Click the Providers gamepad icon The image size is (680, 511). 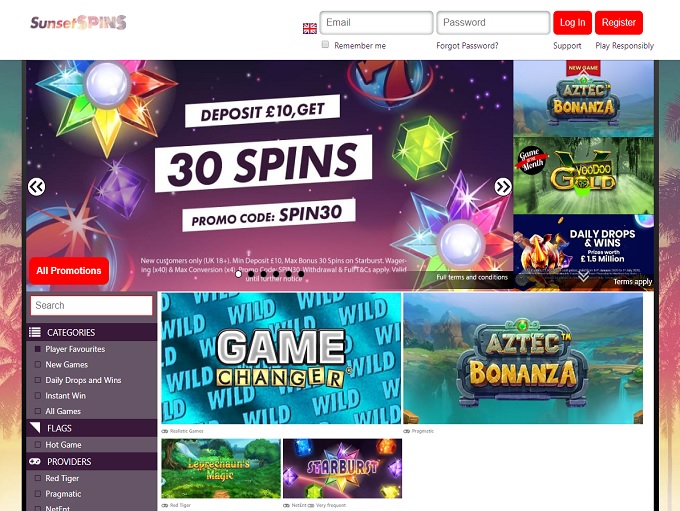coord(35,461)
